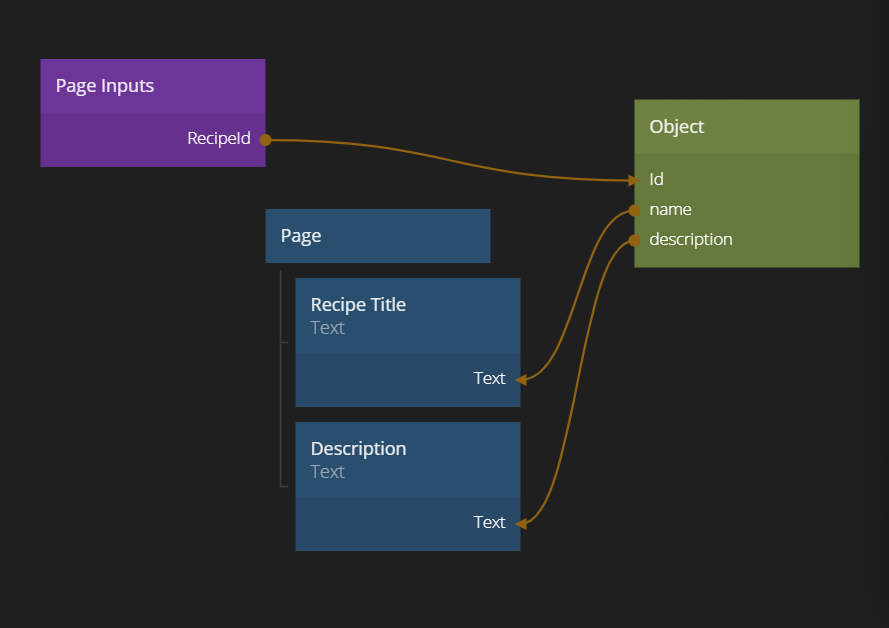
Task: Click the empty lower body of Object node
Action: [746, 259]
